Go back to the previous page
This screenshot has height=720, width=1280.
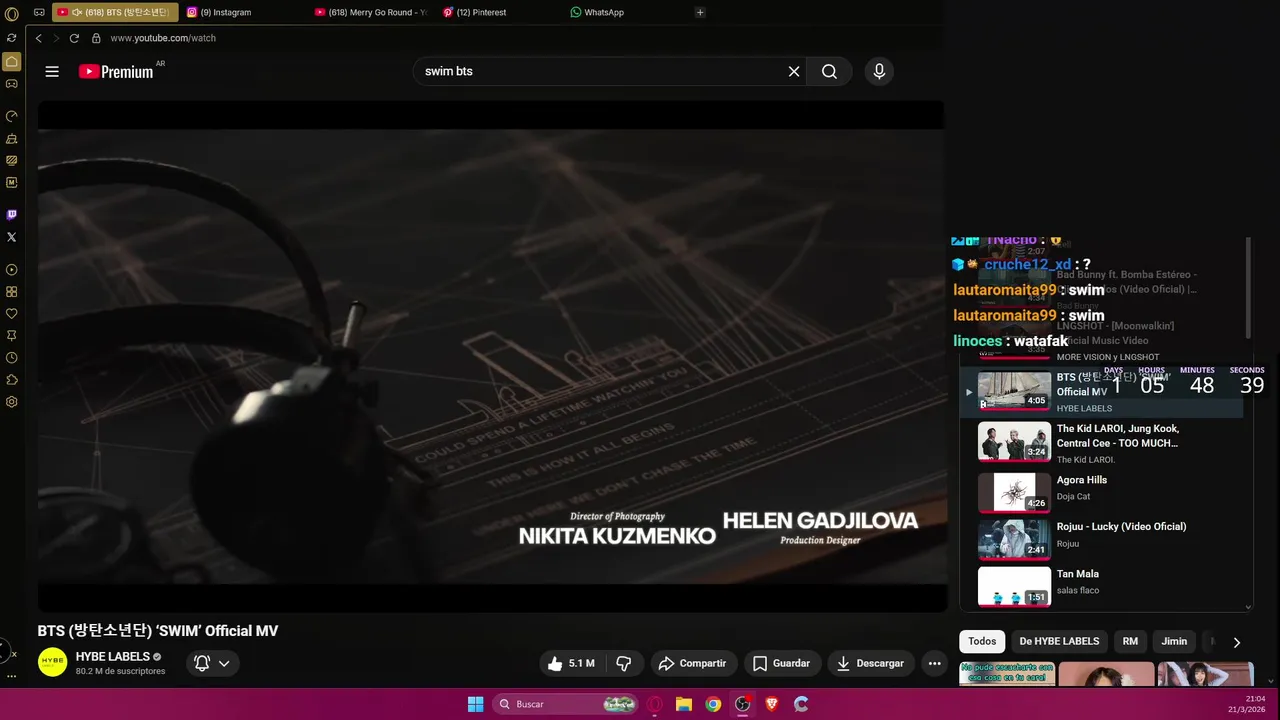pos(39,38)
